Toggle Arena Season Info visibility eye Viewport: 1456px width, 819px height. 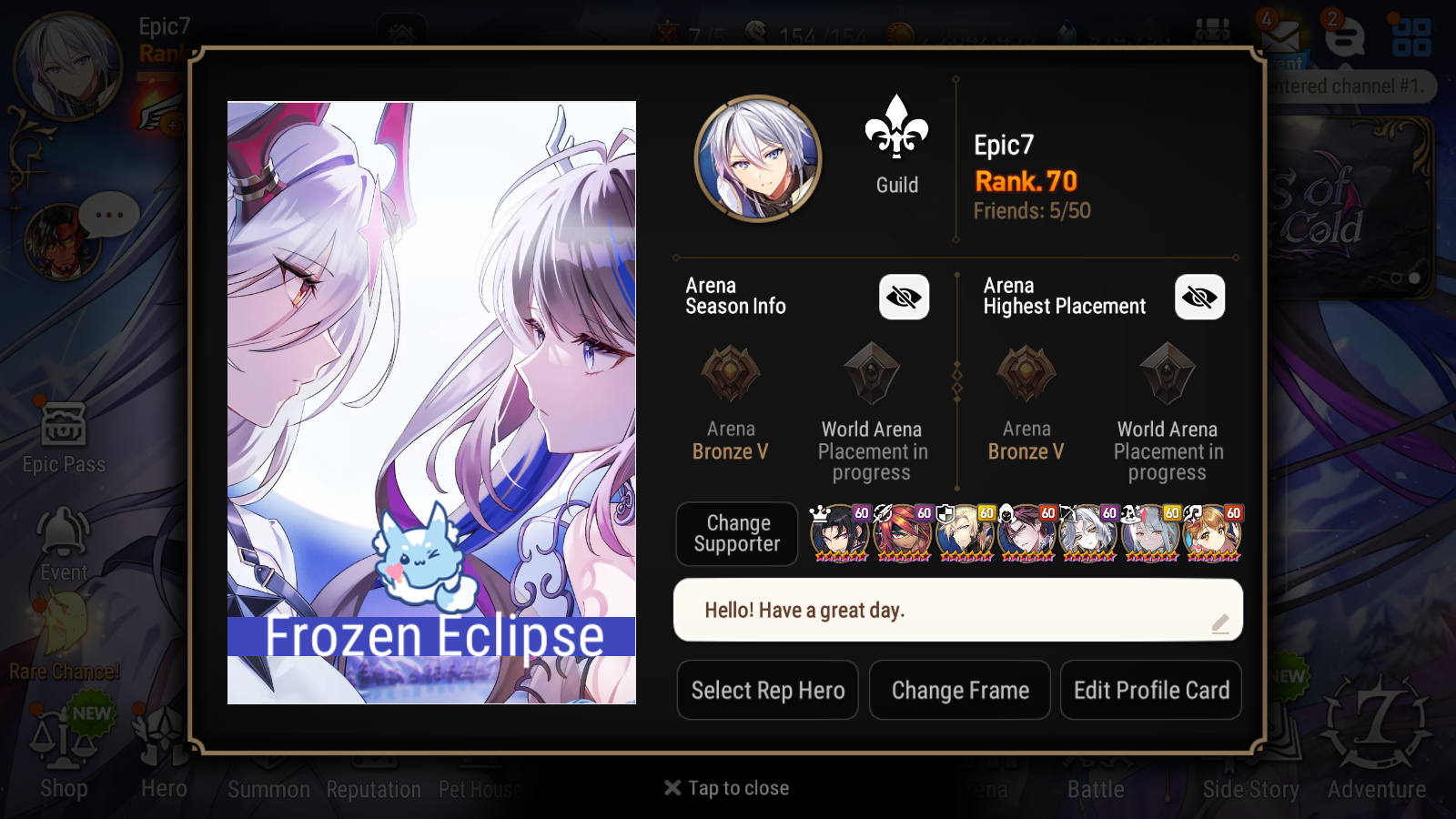(x=904, y=297)
